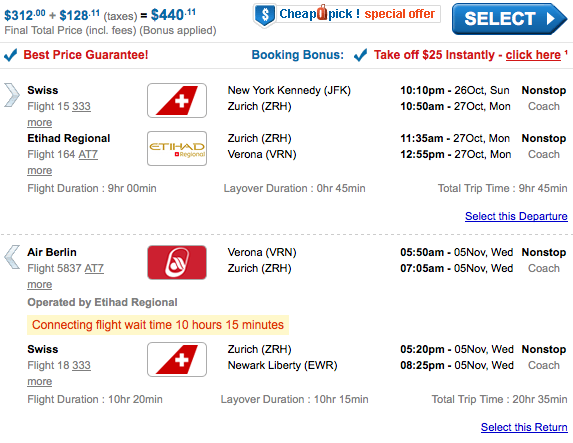Screen dimensions: 573x443
Task: Click the Swiss airline logo for flight 15
Action: [x=177, y=101]
